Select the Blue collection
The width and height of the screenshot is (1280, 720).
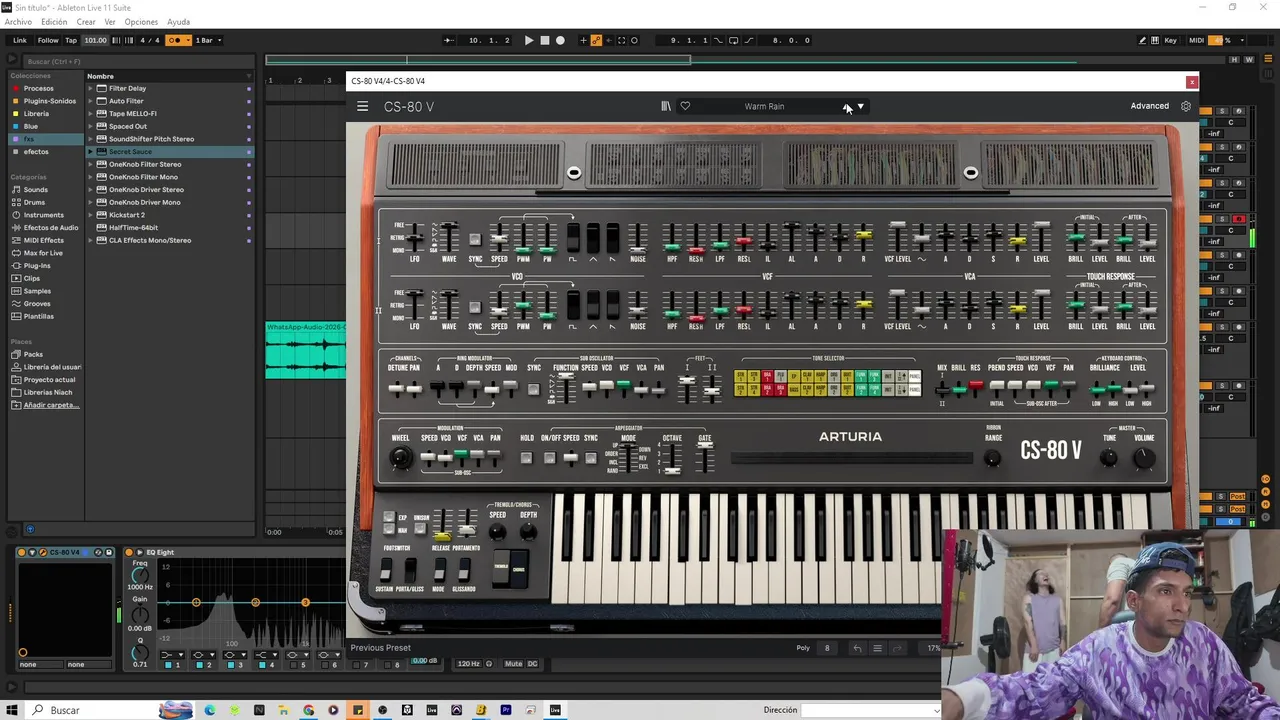pos(31,126)
